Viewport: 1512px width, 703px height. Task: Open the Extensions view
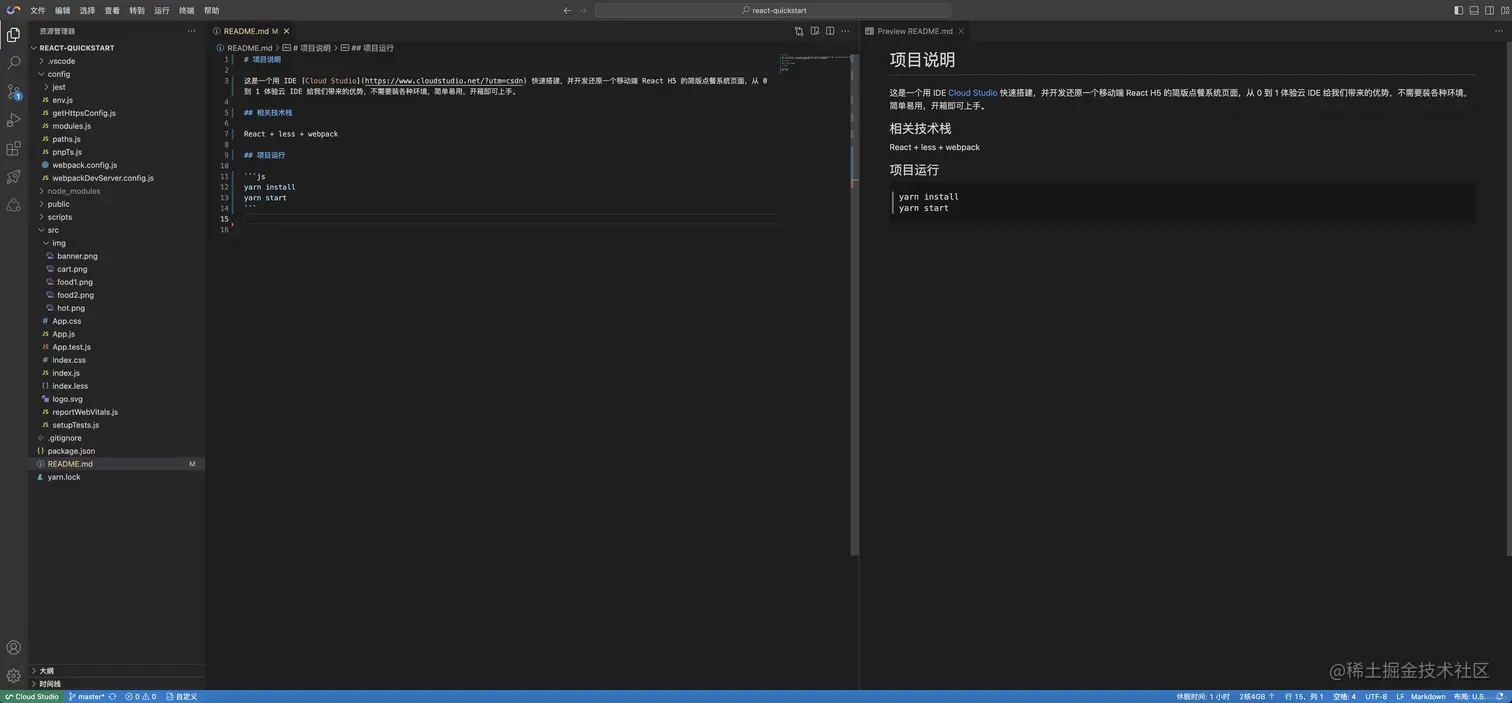(14, 149)
